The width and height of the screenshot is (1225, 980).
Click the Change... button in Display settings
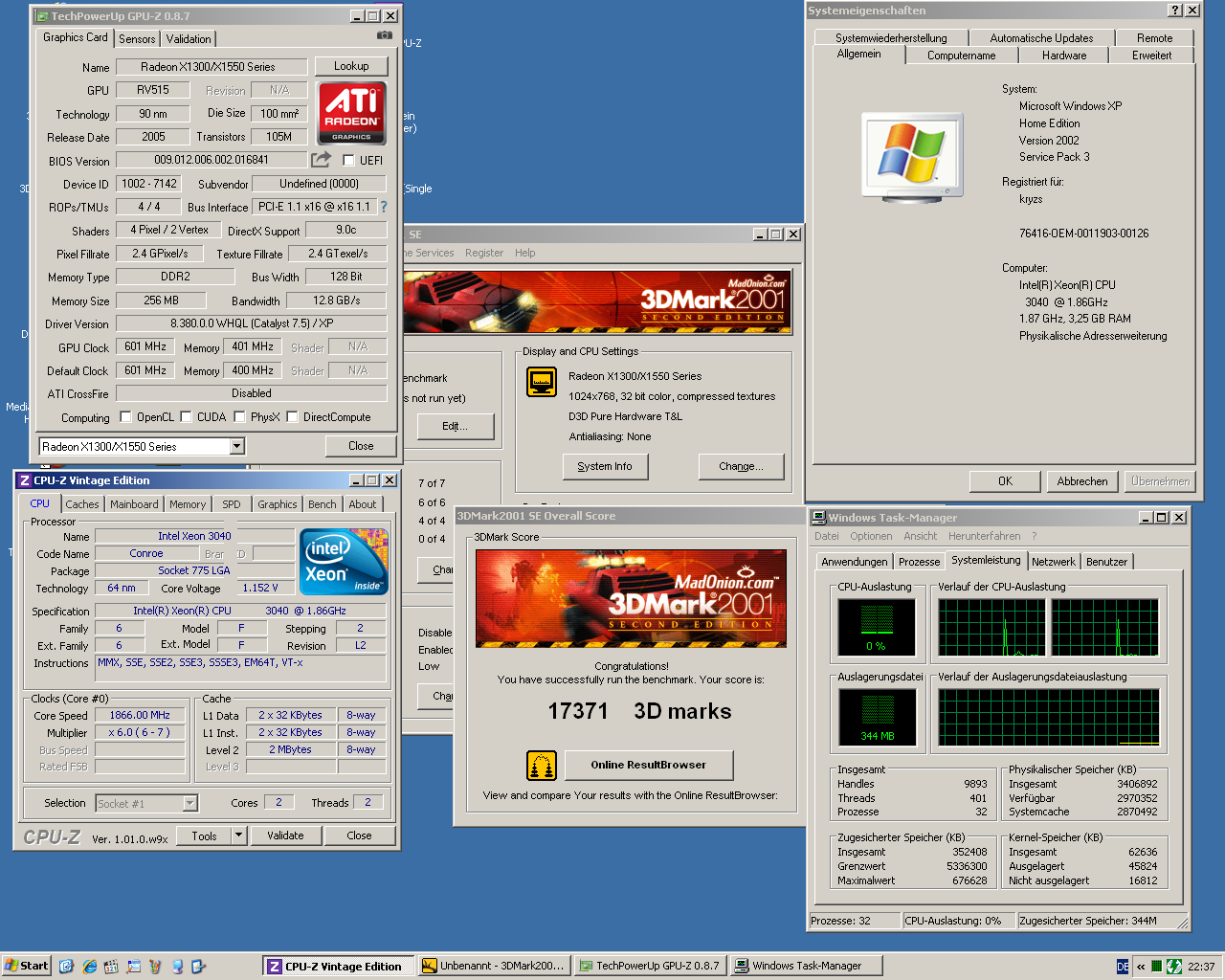pos(742,467)
